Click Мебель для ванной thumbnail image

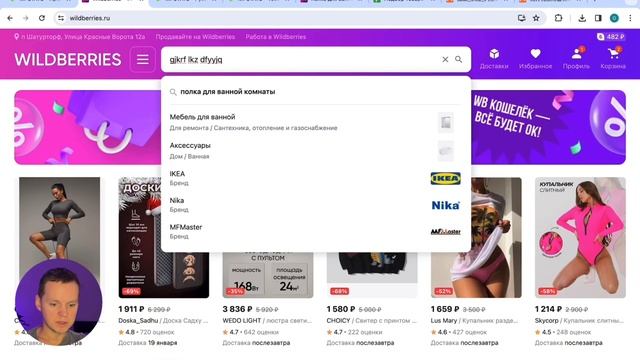coord(446,122)
